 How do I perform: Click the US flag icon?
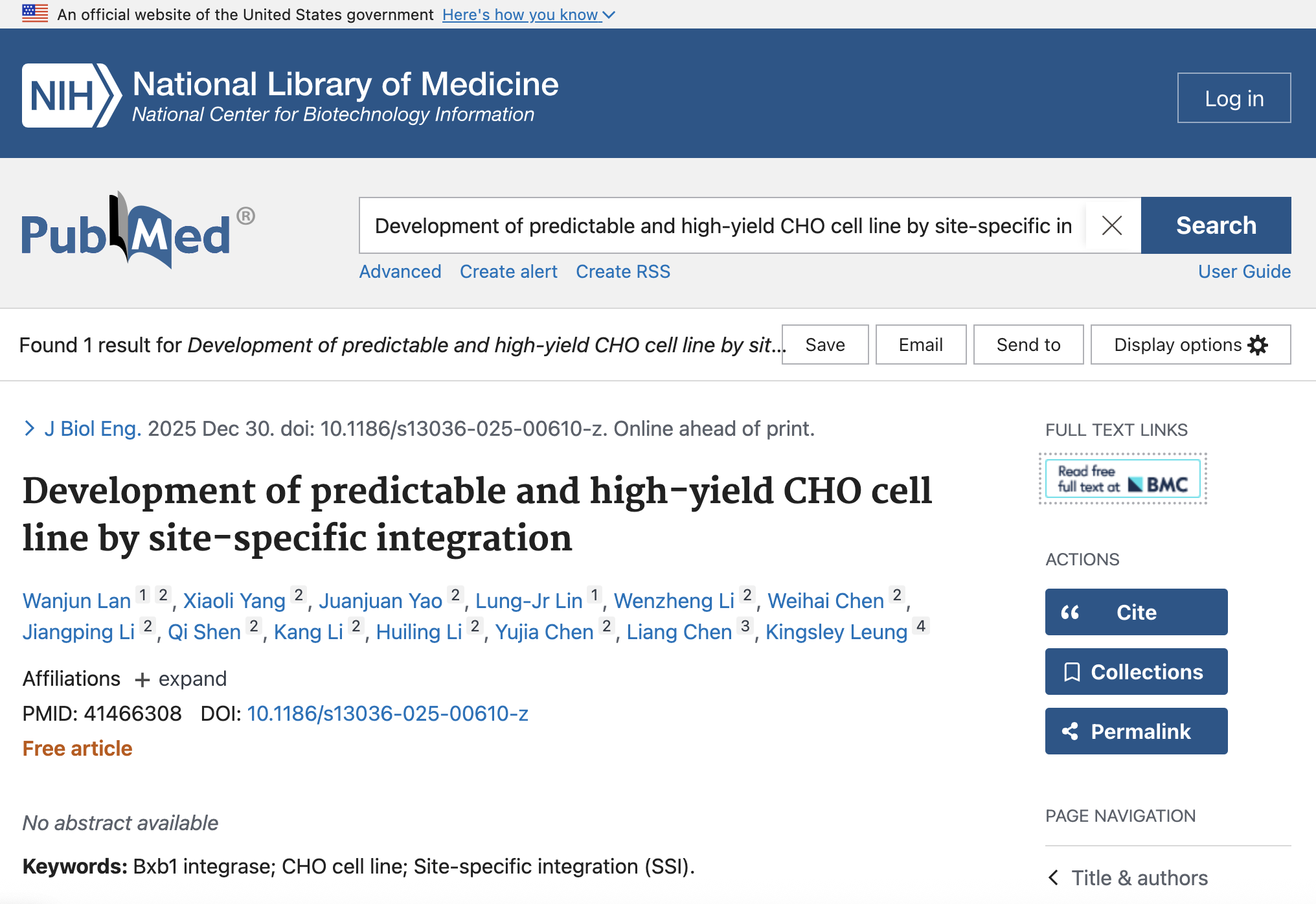(x=35, y=14)
